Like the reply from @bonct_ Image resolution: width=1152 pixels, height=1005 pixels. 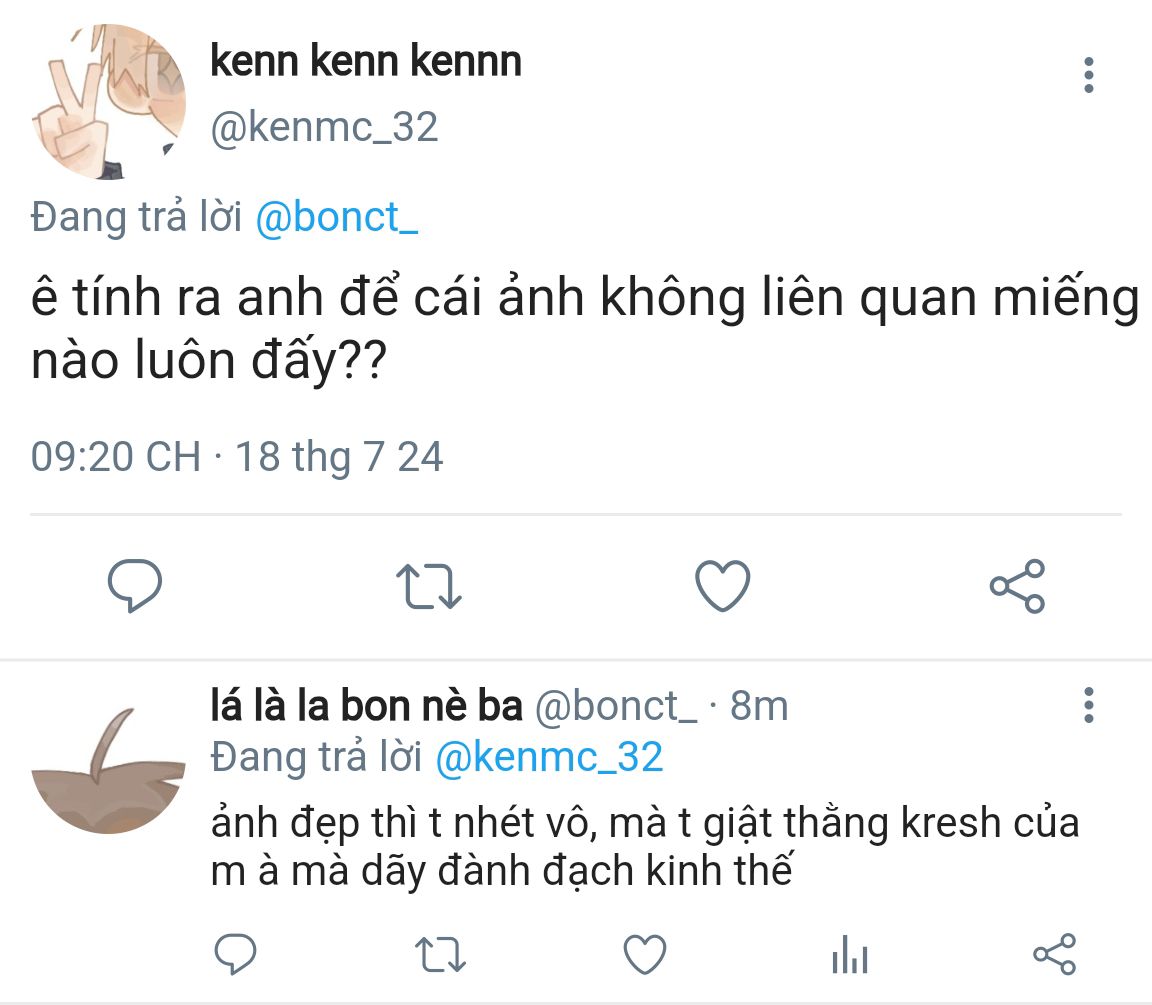645,954
